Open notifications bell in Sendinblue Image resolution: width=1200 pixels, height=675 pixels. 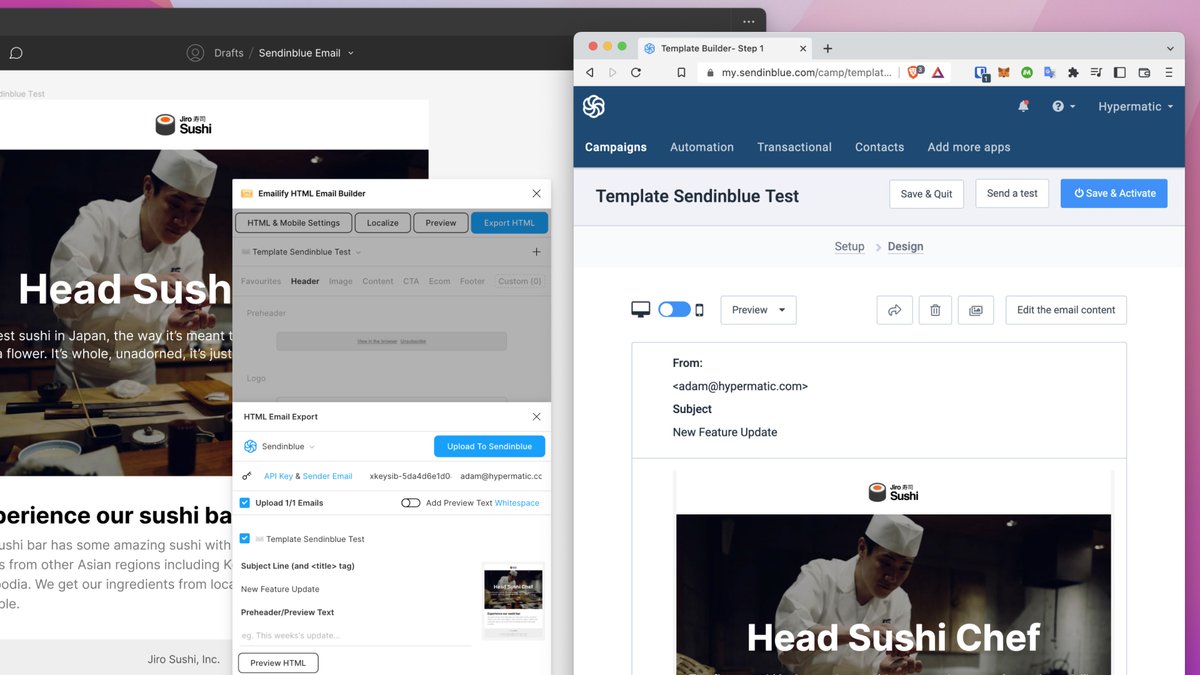point(1023,106)
